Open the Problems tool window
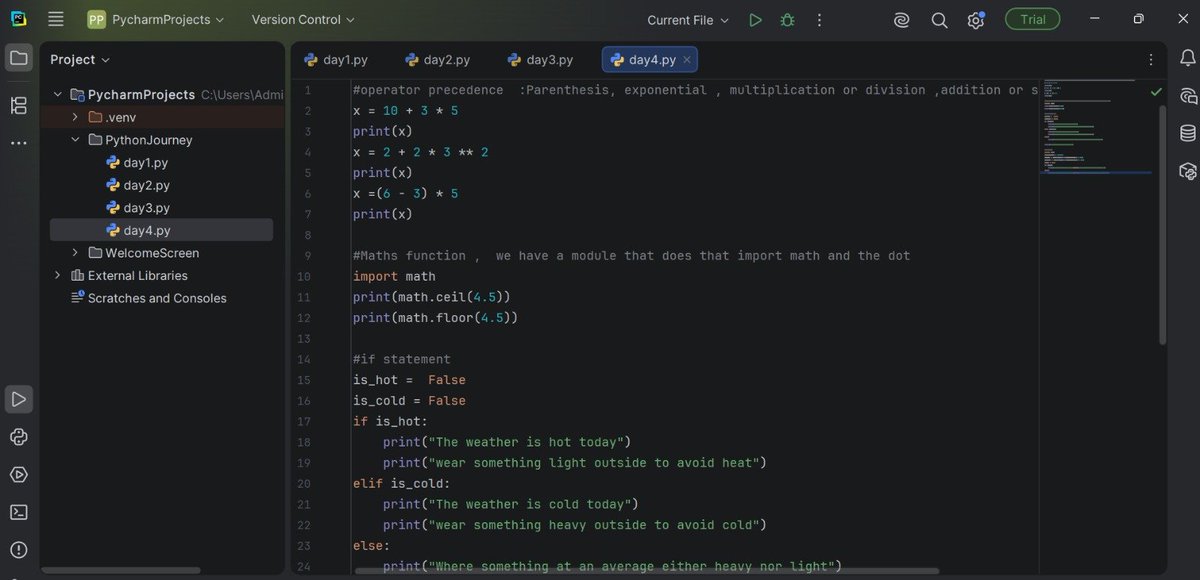 click(x=18, y=550)
